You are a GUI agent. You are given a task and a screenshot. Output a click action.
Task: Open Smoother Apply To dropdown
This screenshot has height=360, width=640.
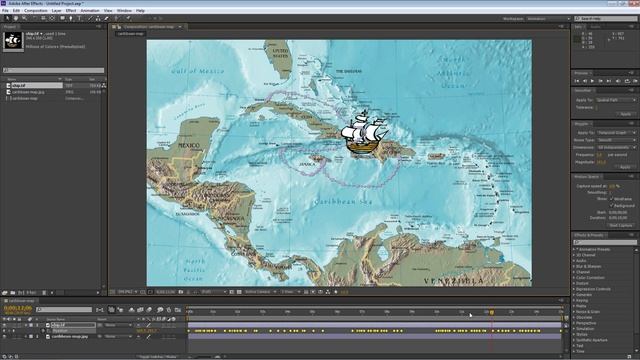[616, 100]
